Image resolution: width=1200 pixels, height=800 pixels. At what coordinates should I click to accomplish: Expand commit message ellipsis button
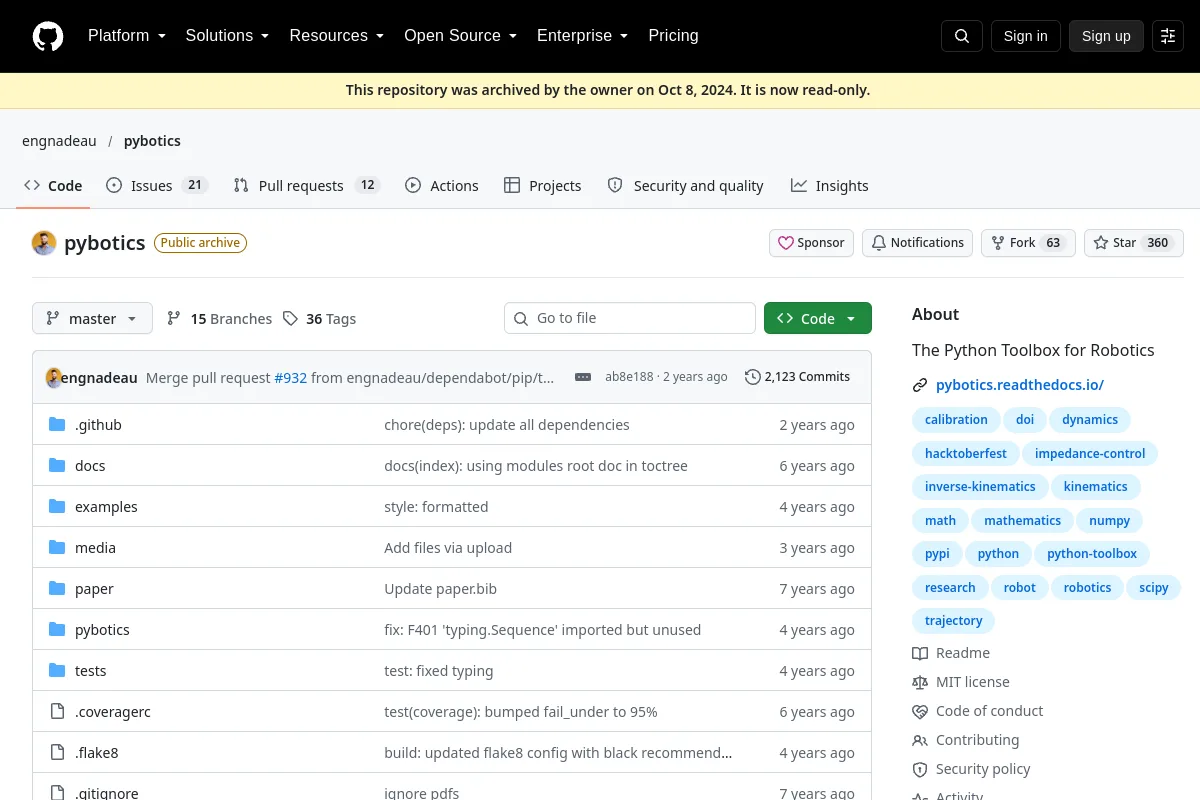[x=583, y=377]
